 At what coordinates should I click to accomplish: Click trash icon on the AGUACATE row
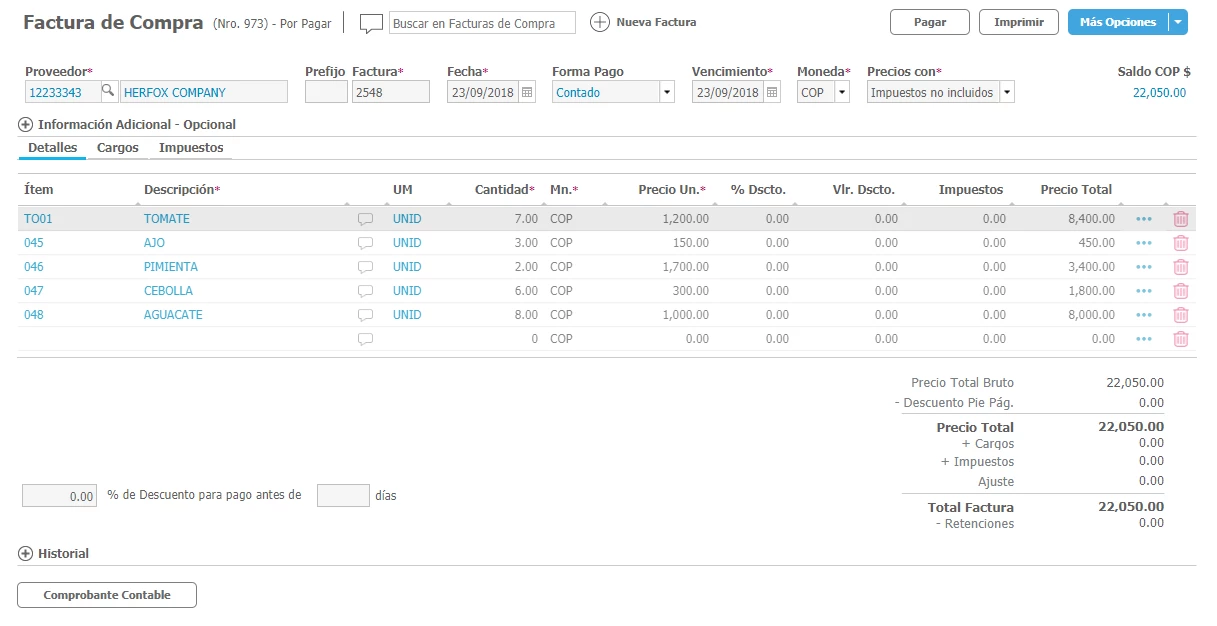(x=1181, y=315)
